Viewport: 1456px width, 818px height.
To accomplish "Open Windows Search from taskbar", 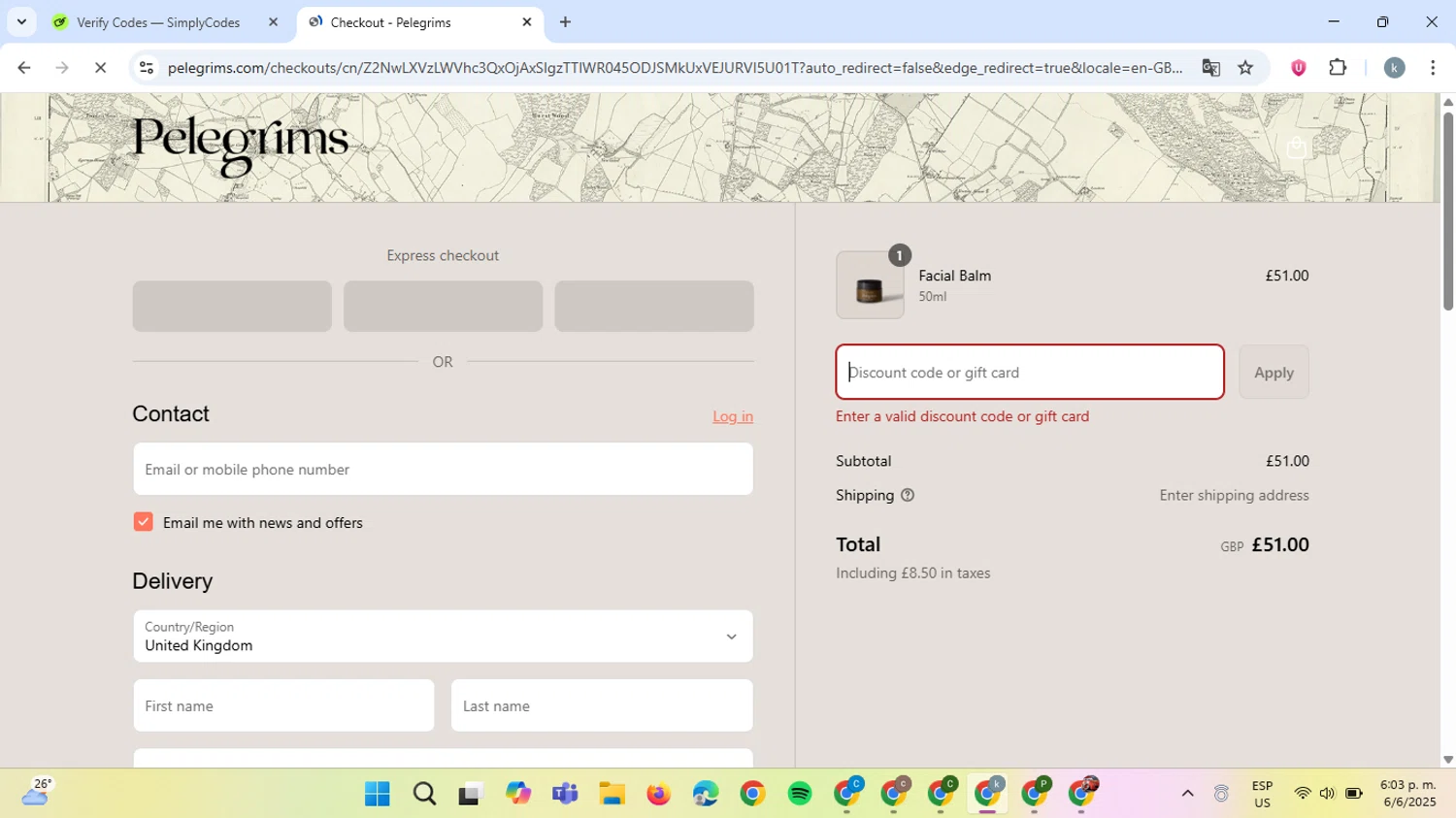I will [424, 794].
